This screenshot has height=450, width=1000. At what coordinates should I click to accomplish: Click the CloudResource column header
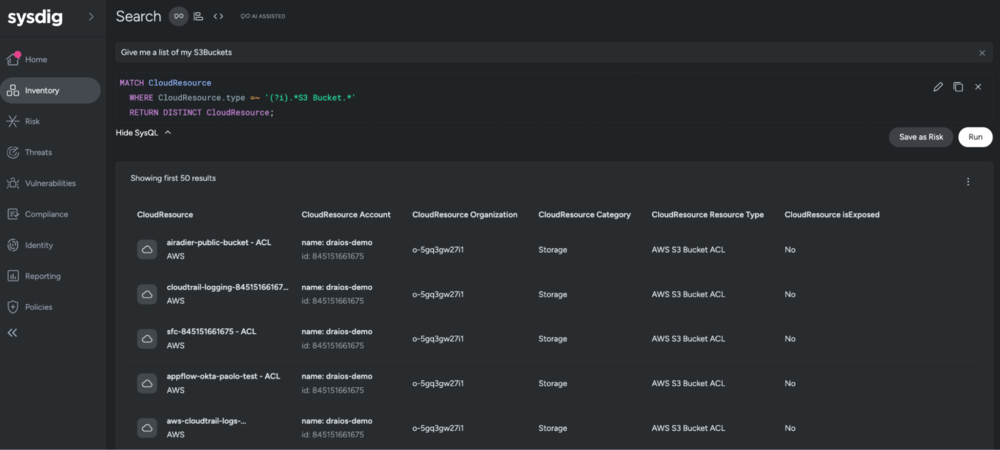point(165,215)
